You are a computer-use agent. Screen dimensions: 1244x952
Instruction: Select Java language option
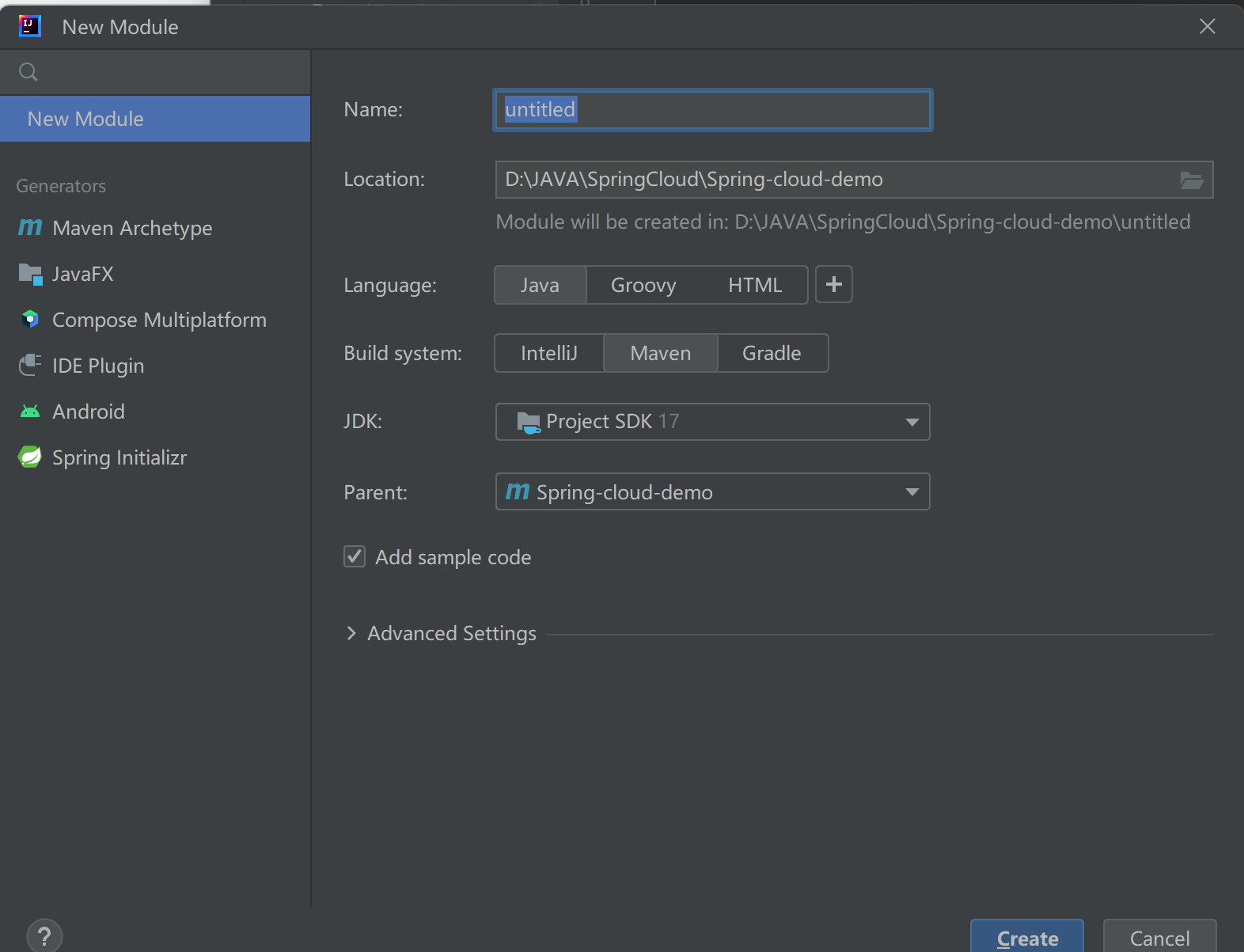click(x=540, y=285)
